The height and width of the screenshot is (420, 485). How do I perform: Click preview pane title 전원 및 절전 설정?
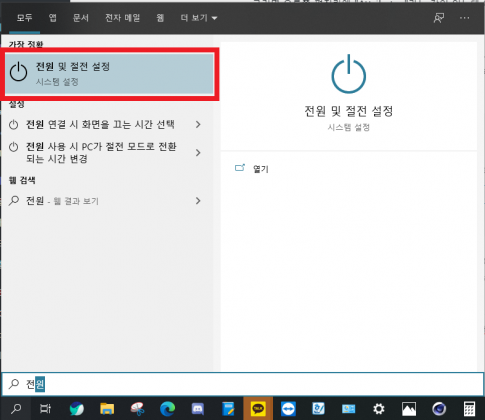(348, 111)
